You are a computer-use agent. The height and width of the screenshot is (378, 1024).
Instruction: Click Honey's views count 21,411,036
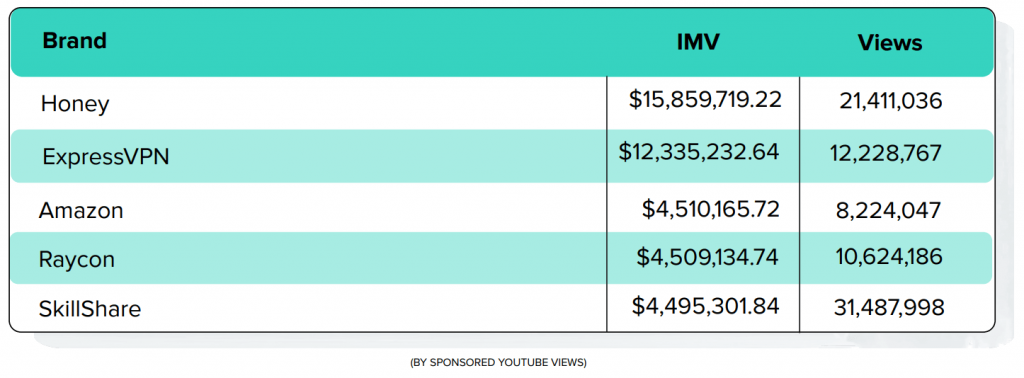coord(891,101)
